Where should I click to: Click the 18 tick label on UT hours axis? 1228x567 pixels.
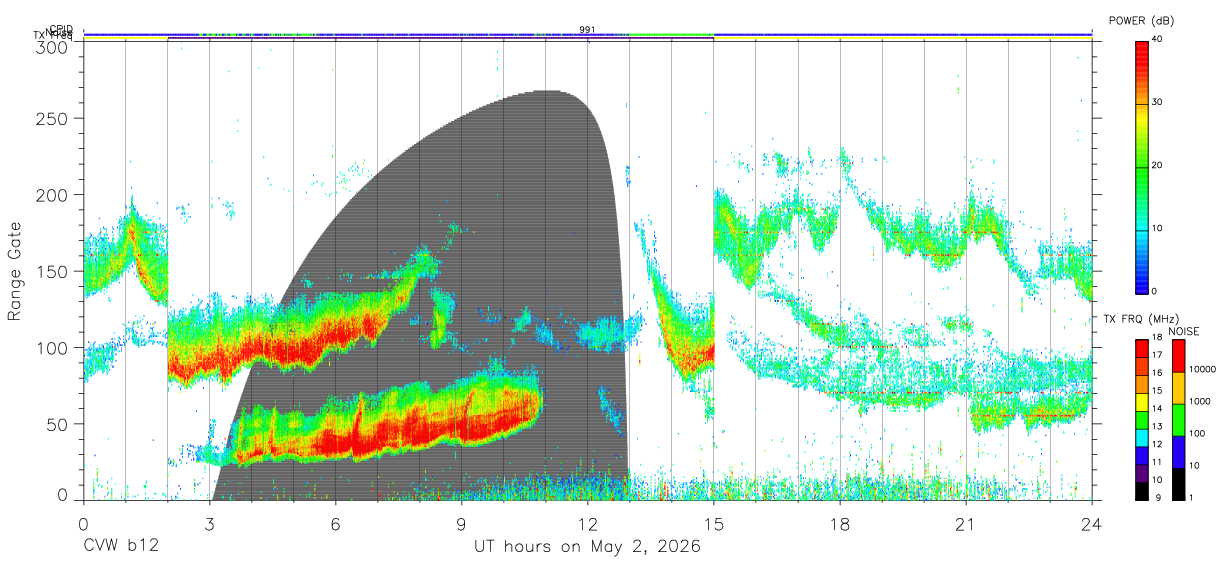tap(840, 523)
